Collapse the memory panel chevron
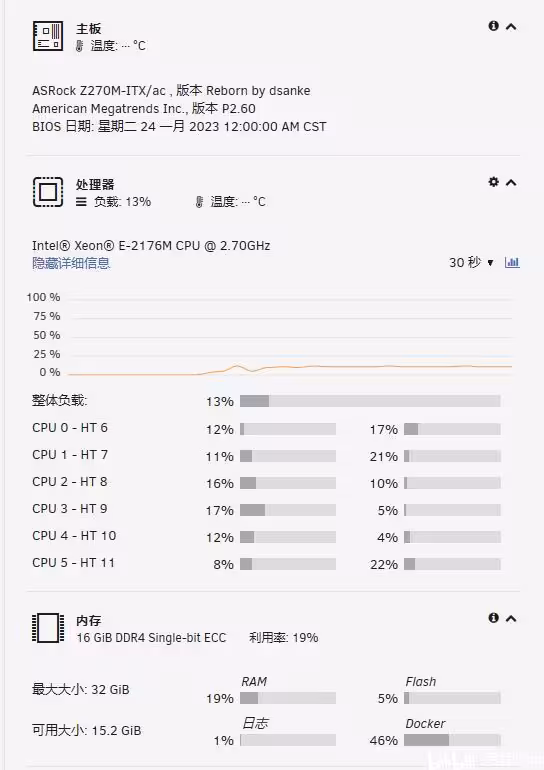Viewport: 544px width, 770px height. 511,618
